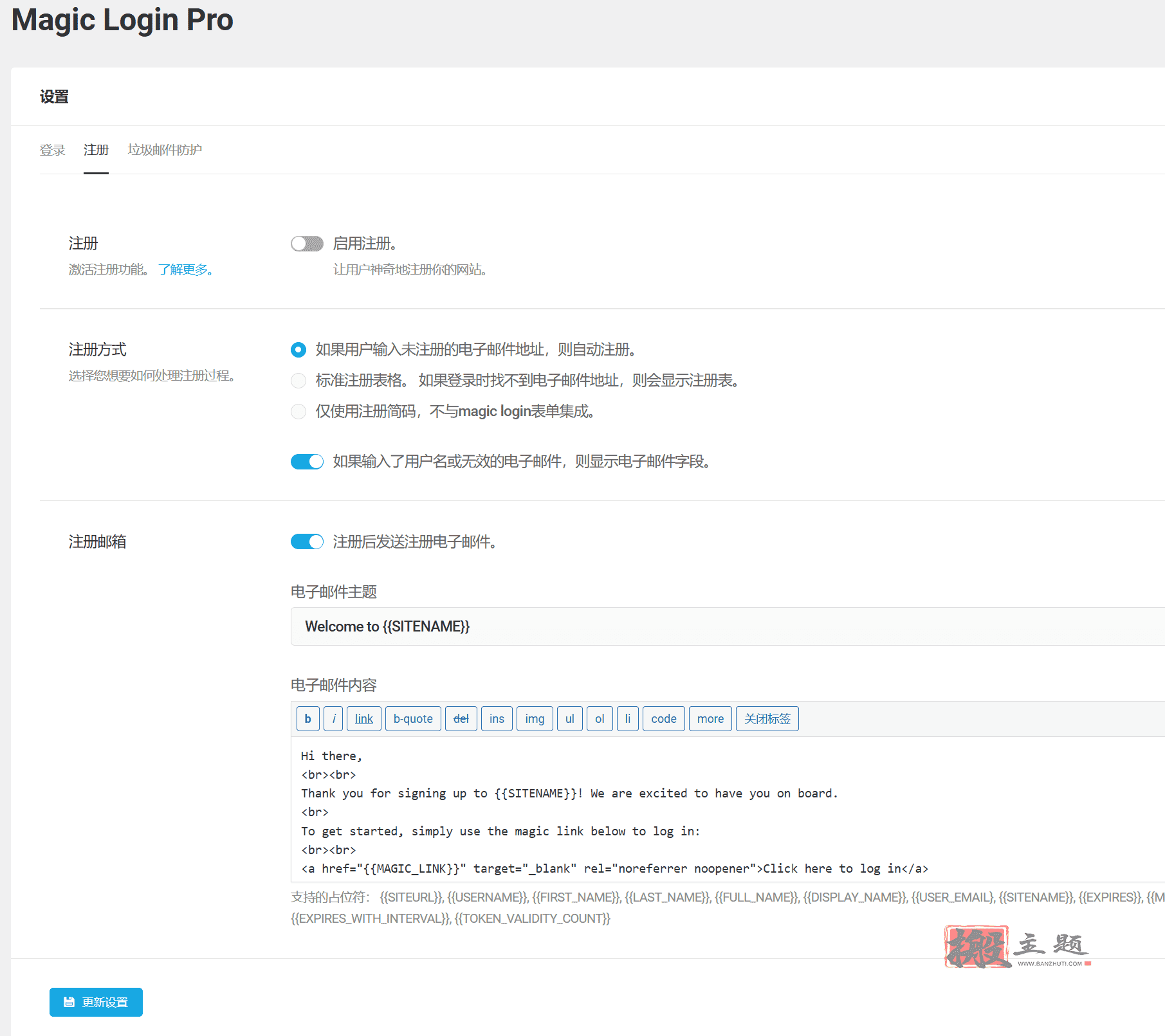Select auto-register for unregistered email option
The image size is (1165, 1036).
[x=298, y=349]
